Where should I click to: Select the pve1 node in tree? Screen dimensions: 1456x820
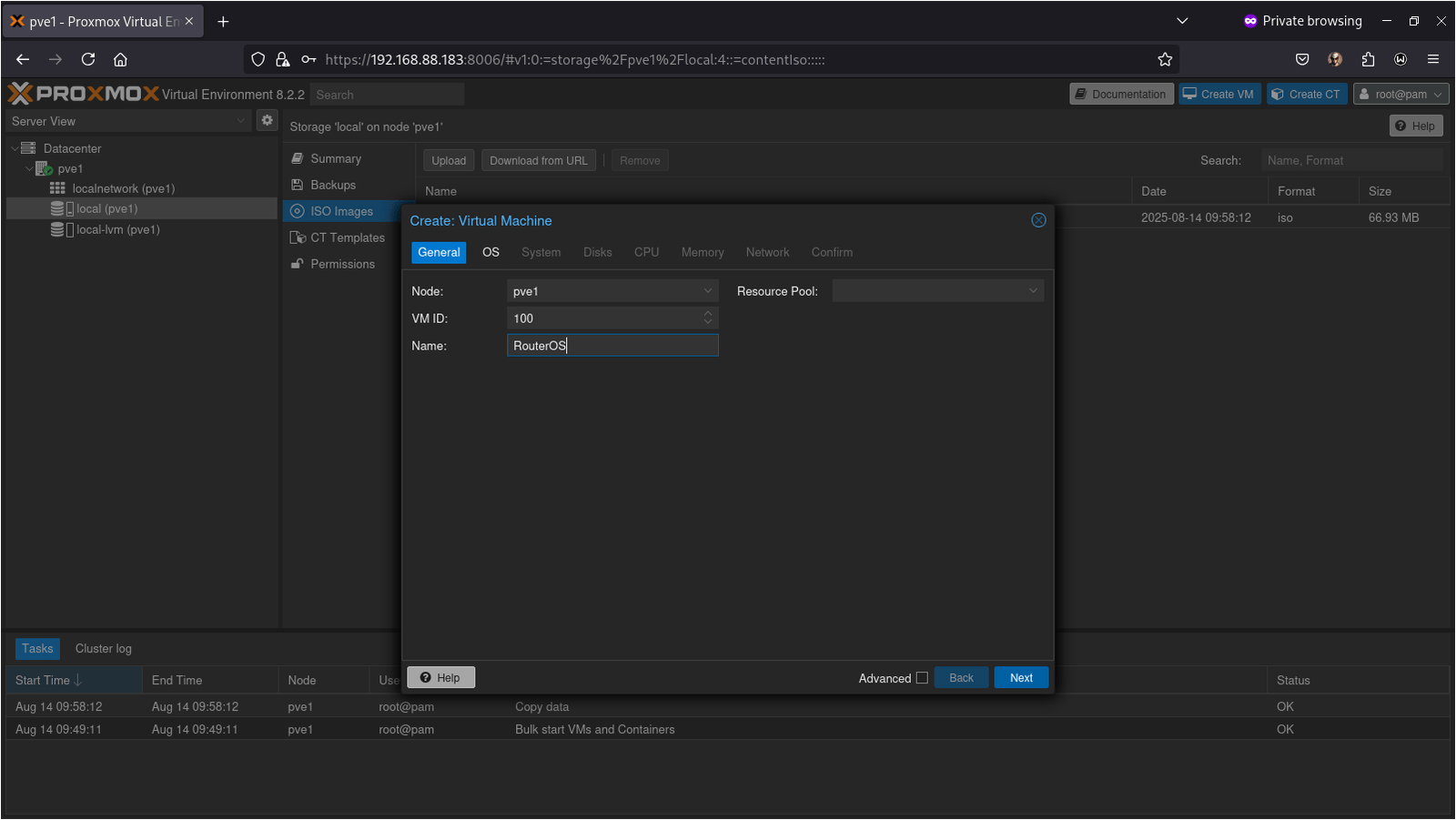coord(70,168)
